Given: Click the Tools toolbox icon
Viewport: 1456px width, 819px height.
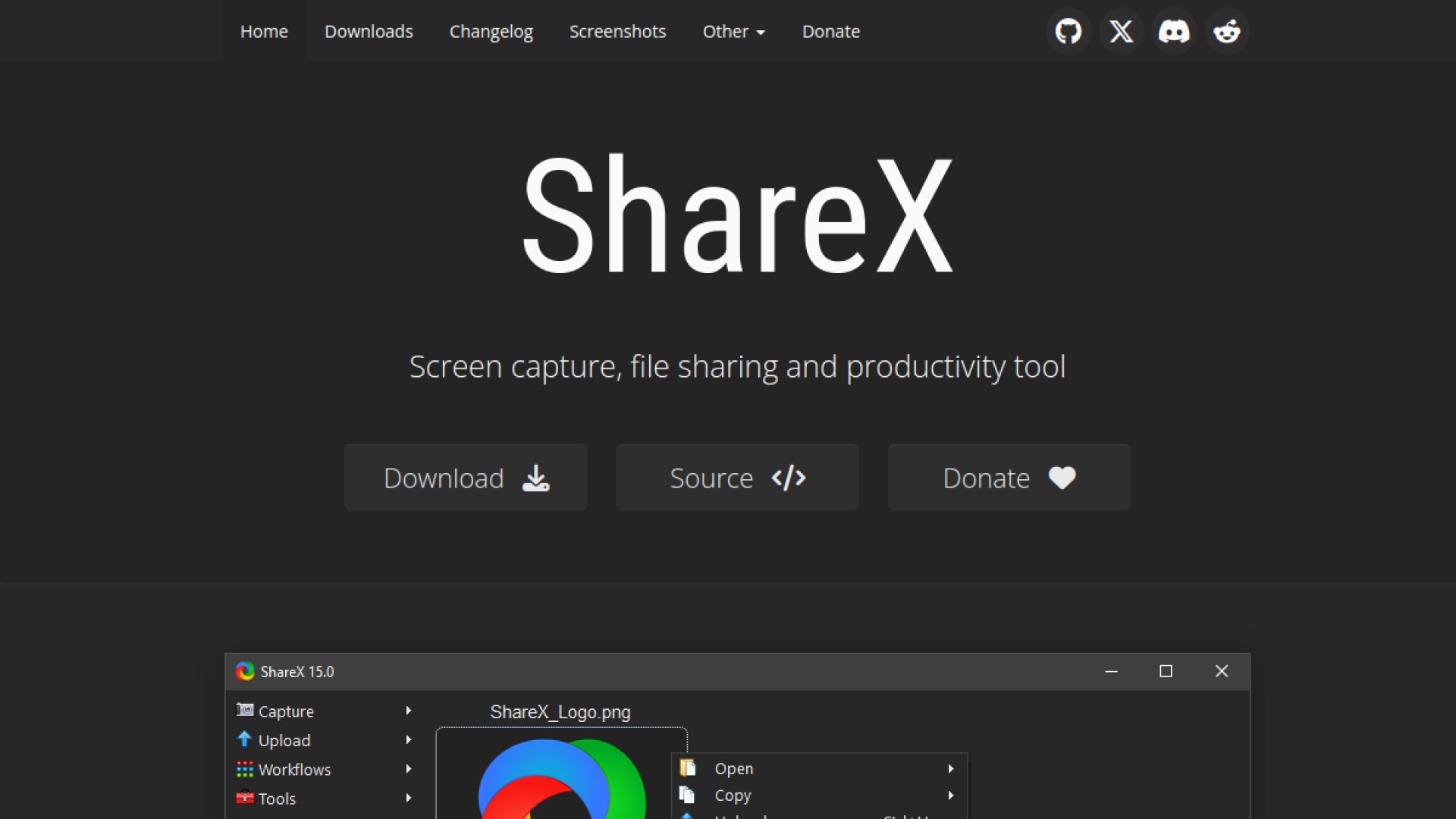Looking at the screenshot, I should tap(244, 798).
